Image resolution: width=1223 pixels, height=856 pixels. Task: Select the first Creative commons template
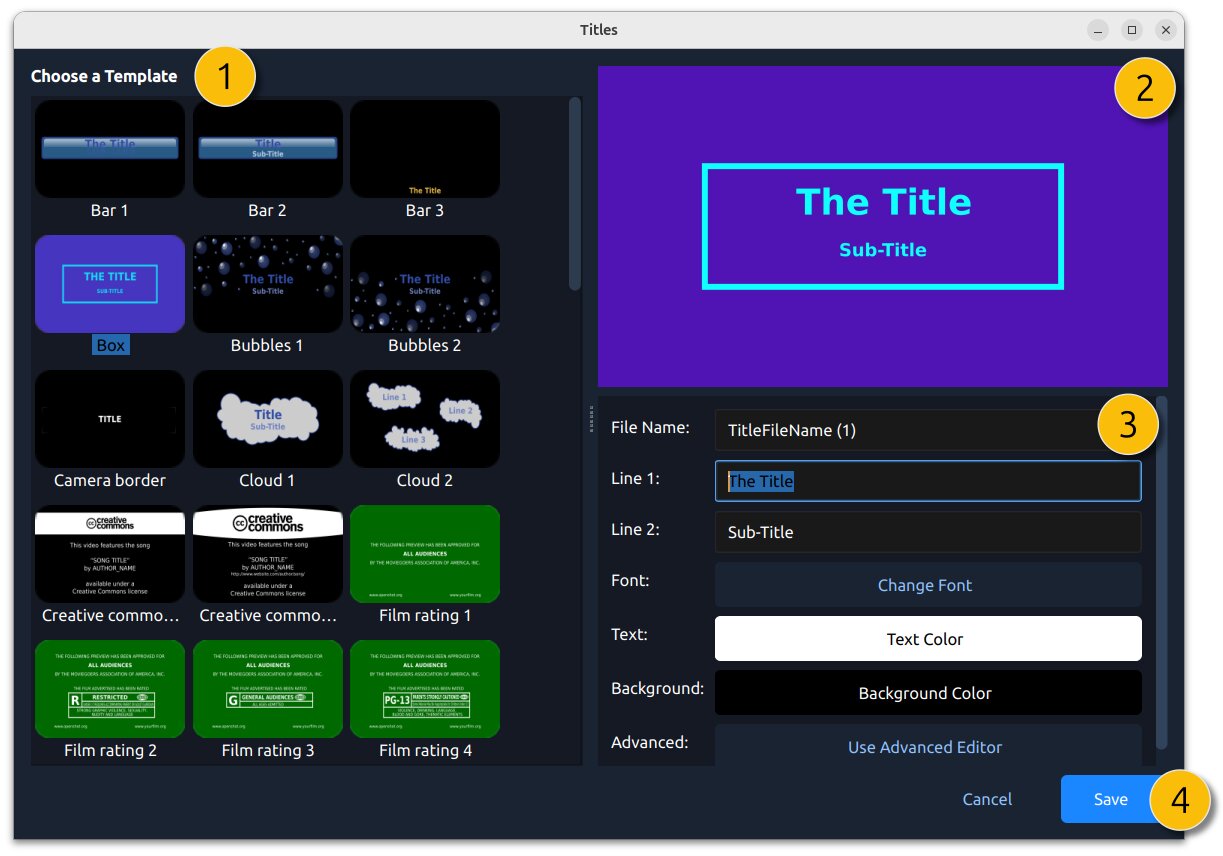pos(109,553)
